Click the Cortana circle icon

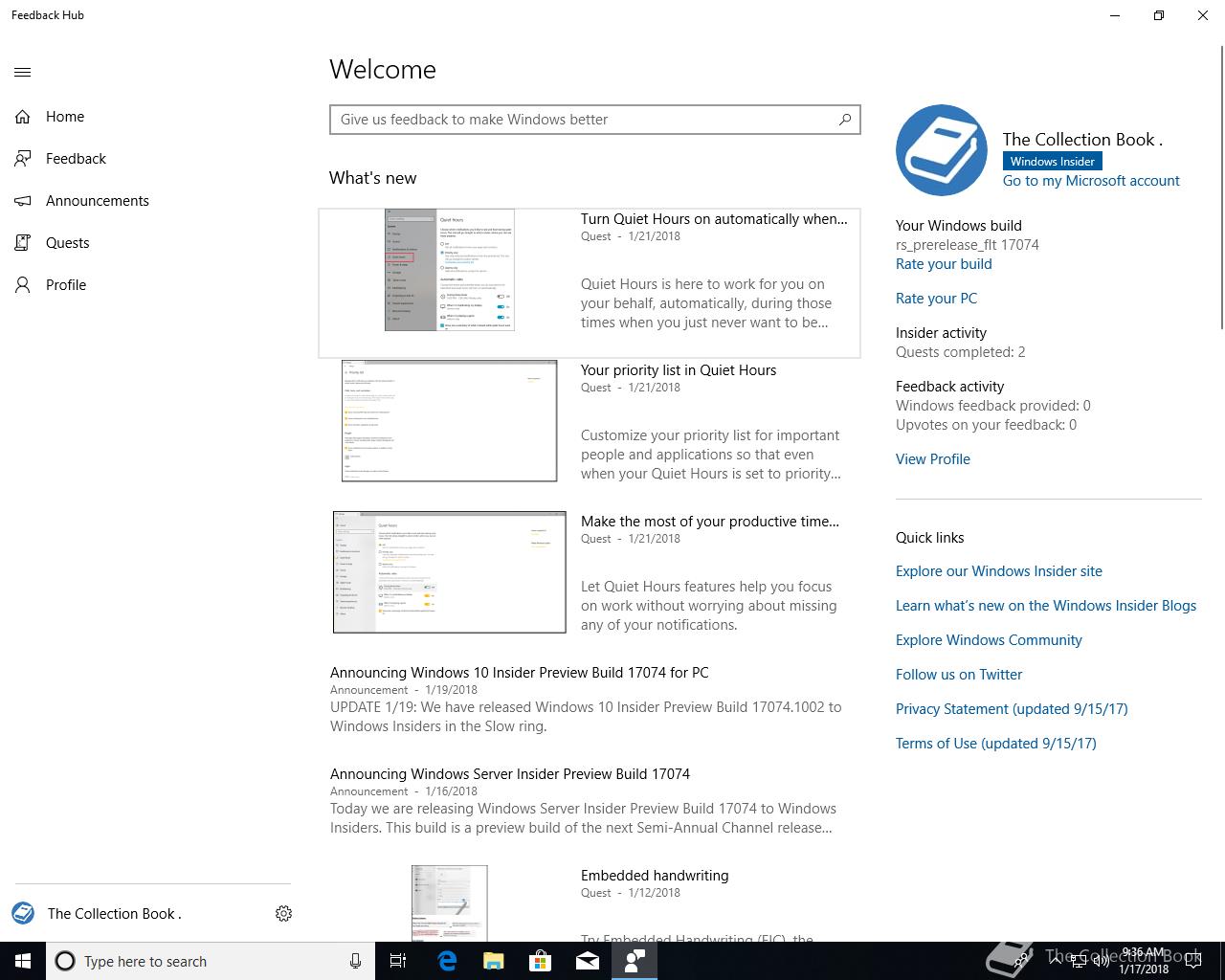coord(65,961)
